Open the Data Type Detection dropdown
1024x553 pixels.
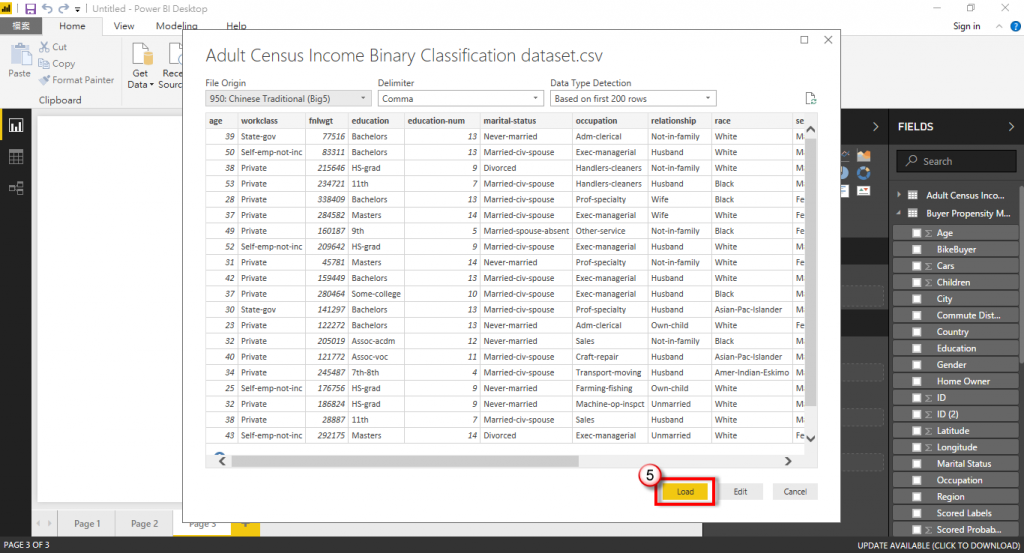click(633, 99)
